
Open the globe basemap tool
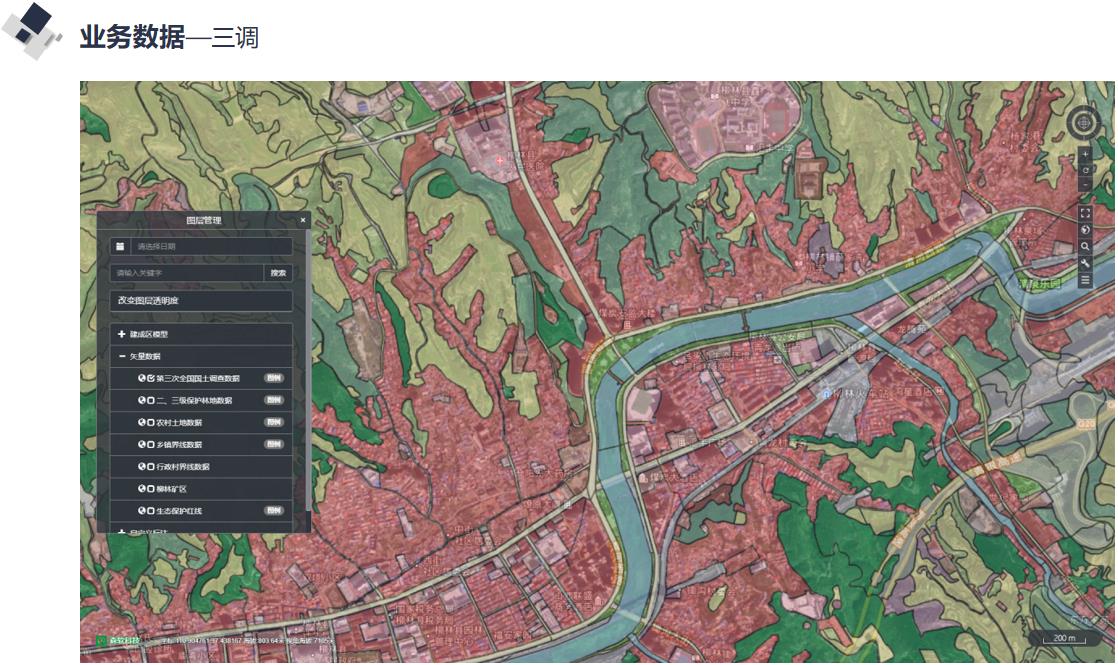[1085, 230]
